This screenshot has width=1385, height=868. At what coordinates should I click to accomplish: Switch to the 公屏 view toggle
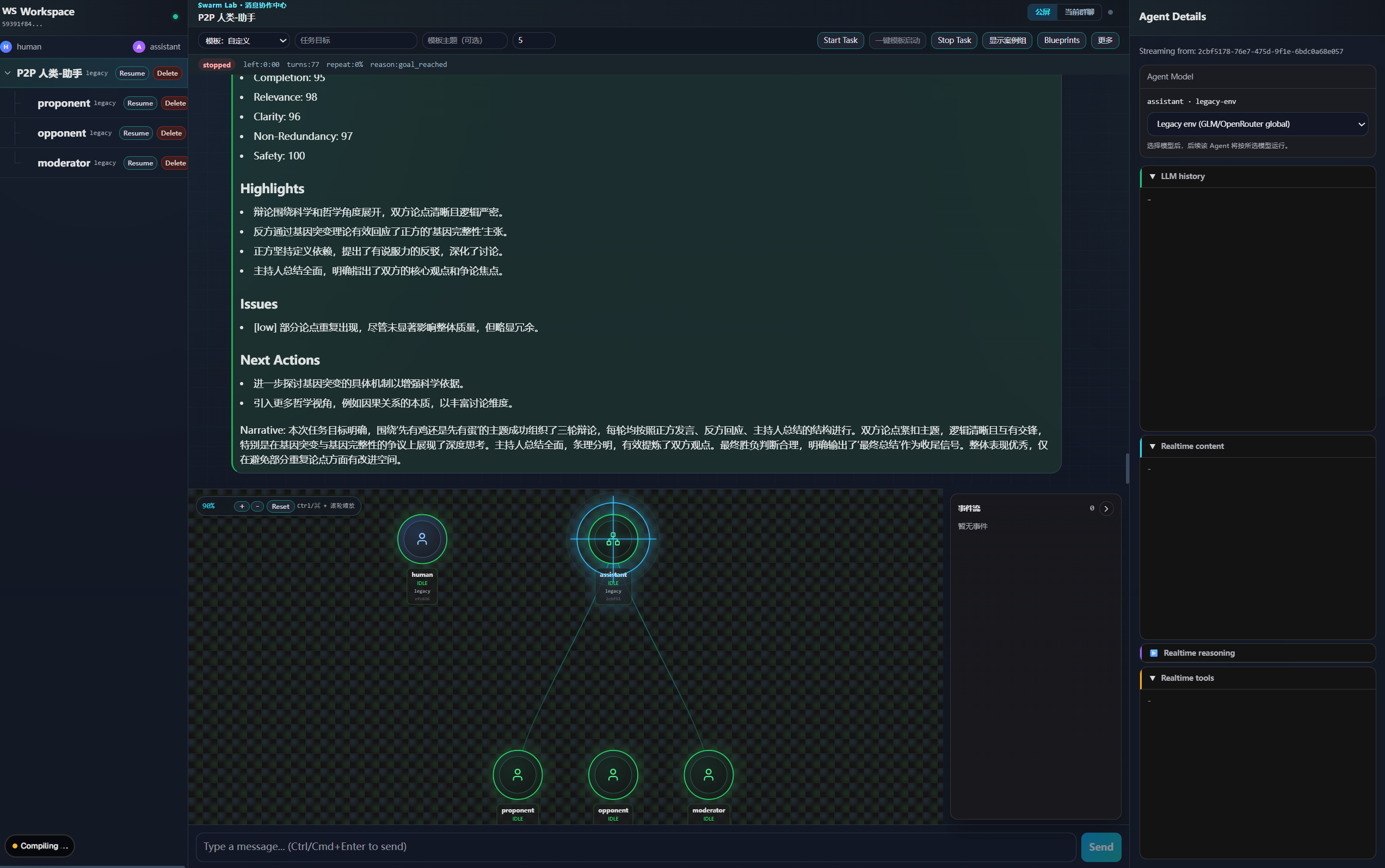pyautogui.click(x=1042, y=12)
